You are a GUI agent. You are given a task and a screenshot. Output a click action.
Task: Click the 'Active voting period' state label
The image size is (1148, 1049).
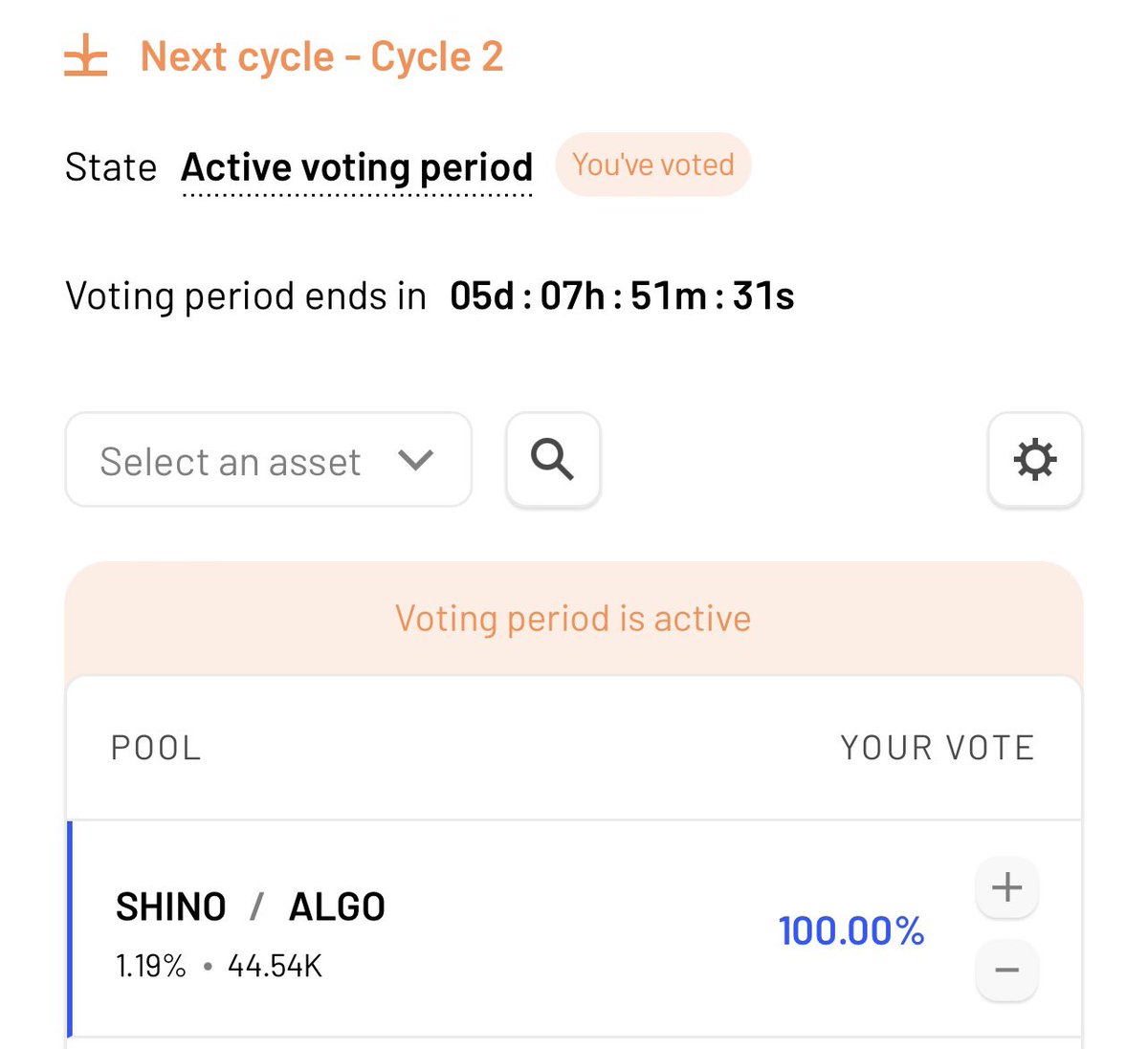point(357,167)
